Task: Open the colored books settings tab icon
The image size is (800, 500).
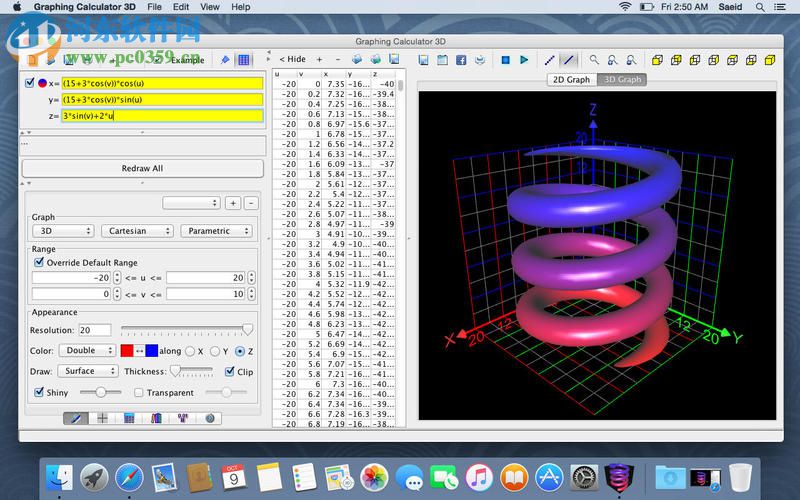Action: point(156,418)
